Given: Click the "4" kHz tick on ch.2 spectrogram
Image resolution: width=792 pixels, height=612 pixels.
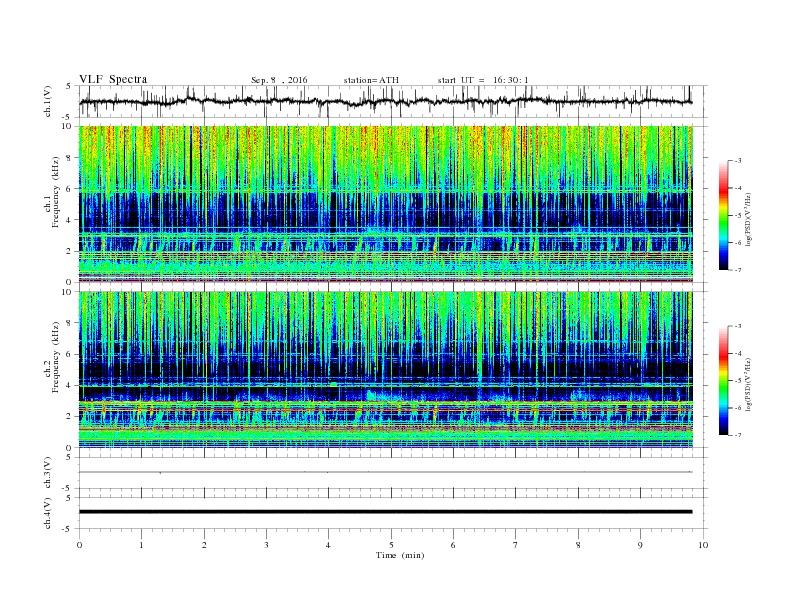Looking at the screenshot, I should tap(69, 386).
